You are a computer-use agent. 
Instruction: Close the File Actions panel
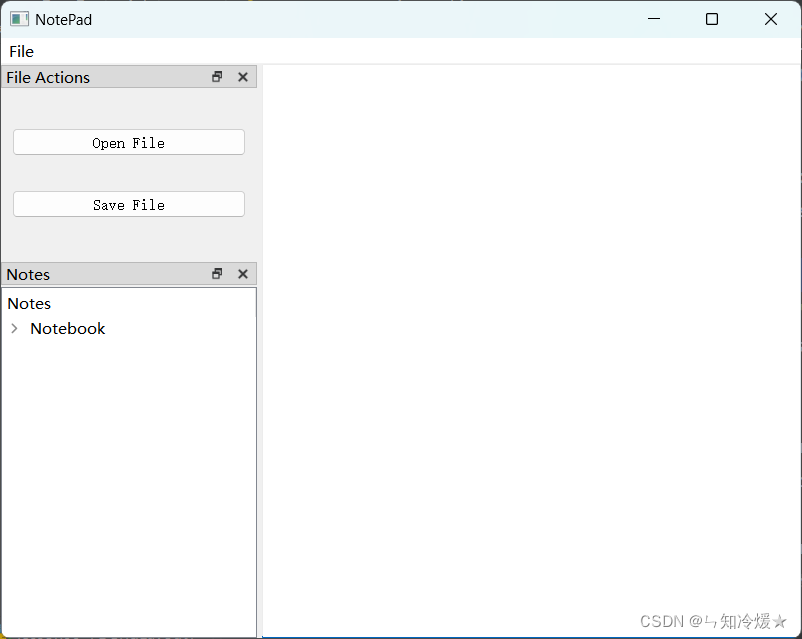(x=242, y=77)
